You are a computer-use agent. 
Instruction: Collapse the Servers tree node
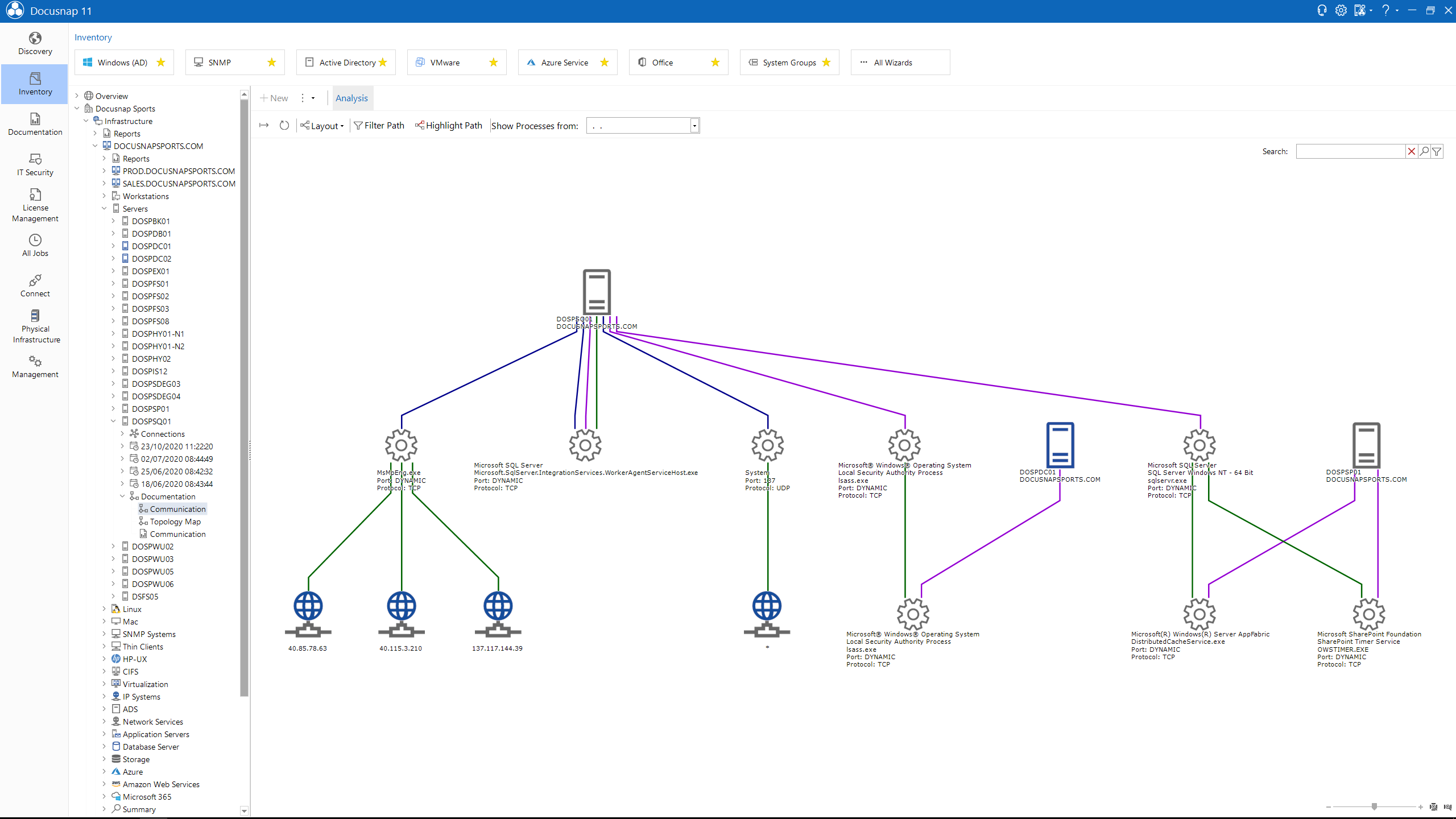(x=104, y=208)
